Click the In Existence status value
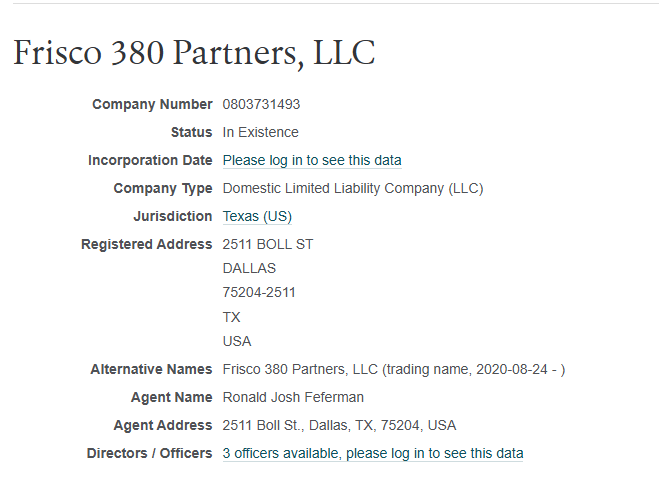This screenshot has width=659, height=482. pos(260,132)
